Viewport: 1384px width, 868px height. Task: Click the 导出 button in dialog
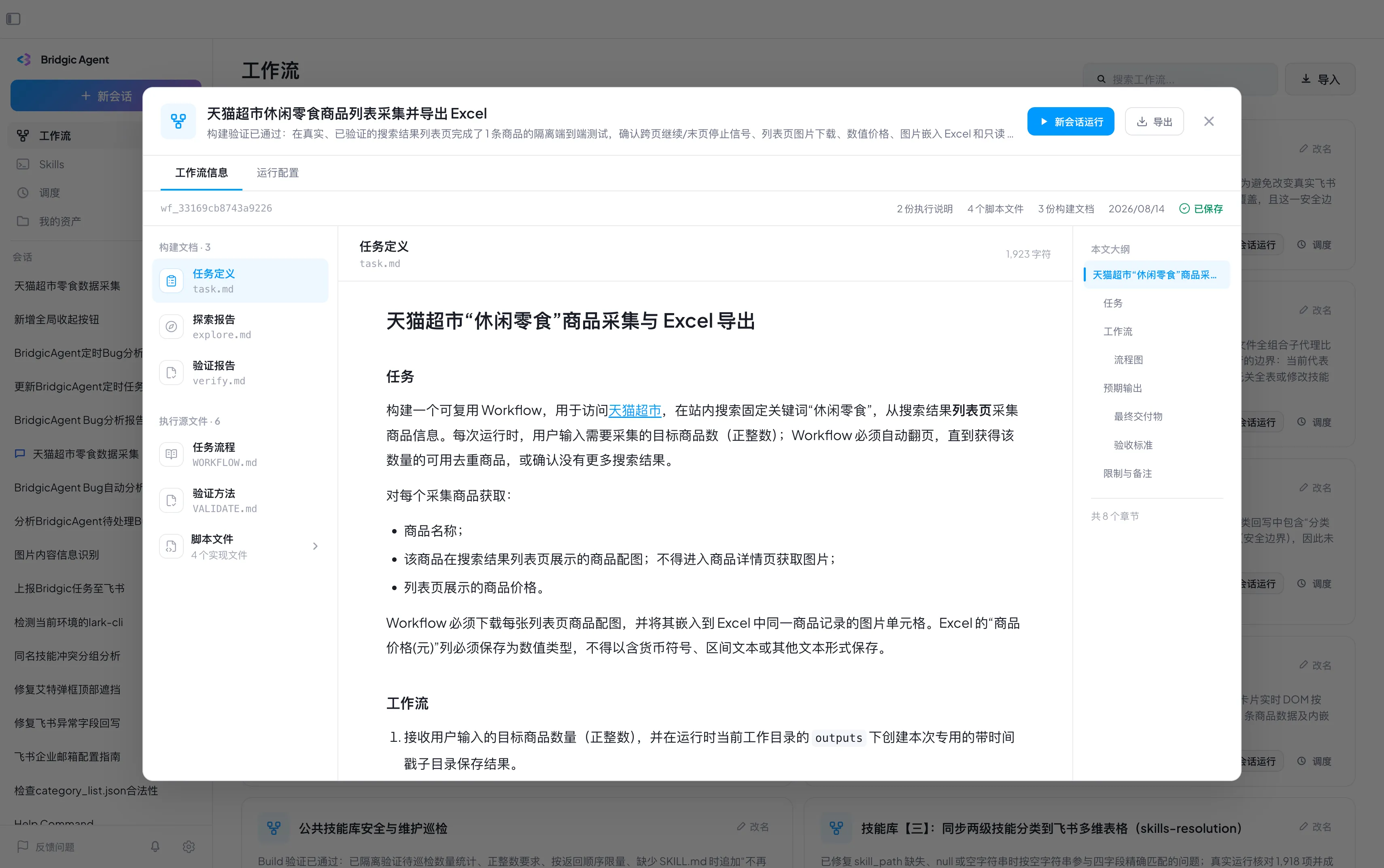tap(1154, 122)
